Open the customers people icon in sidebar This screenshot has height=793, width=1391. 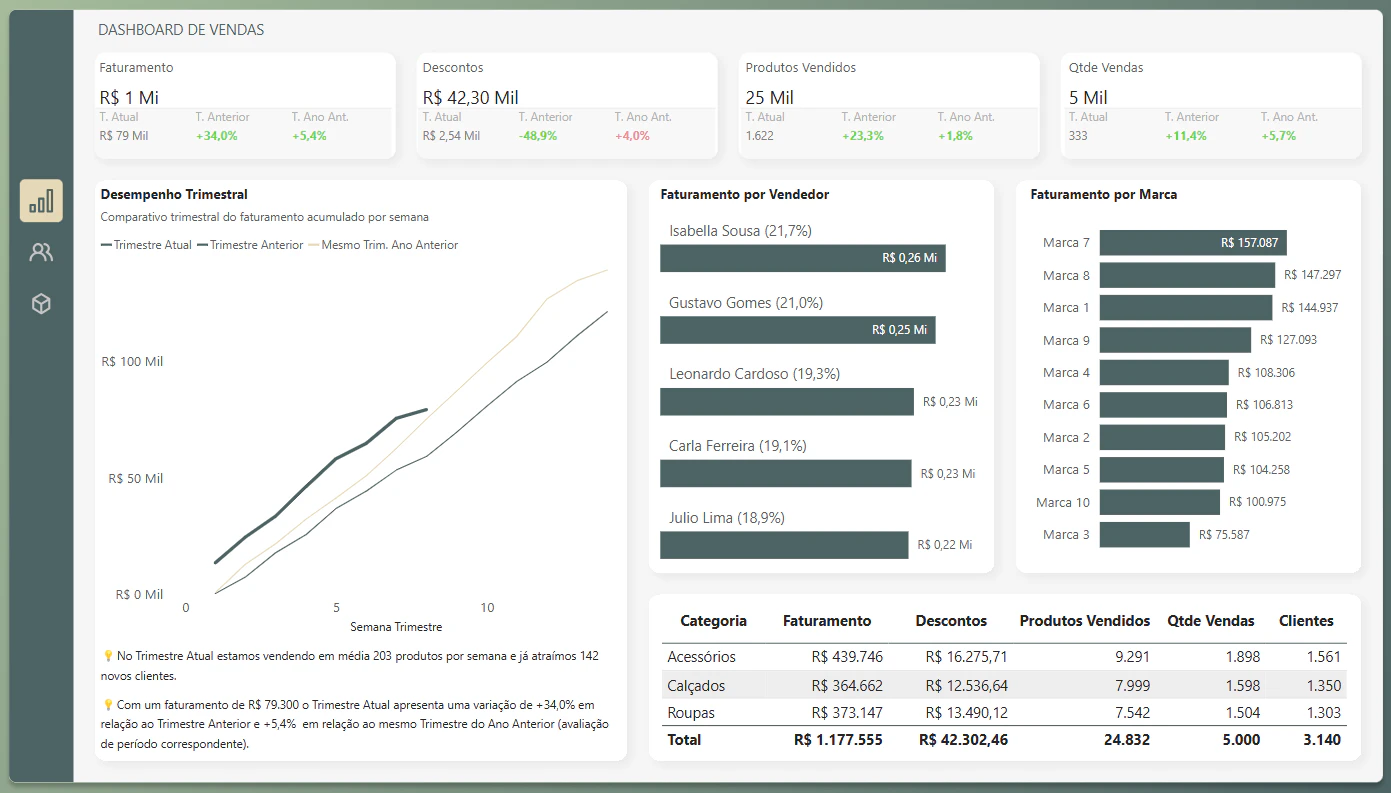(x=41, y=252)
